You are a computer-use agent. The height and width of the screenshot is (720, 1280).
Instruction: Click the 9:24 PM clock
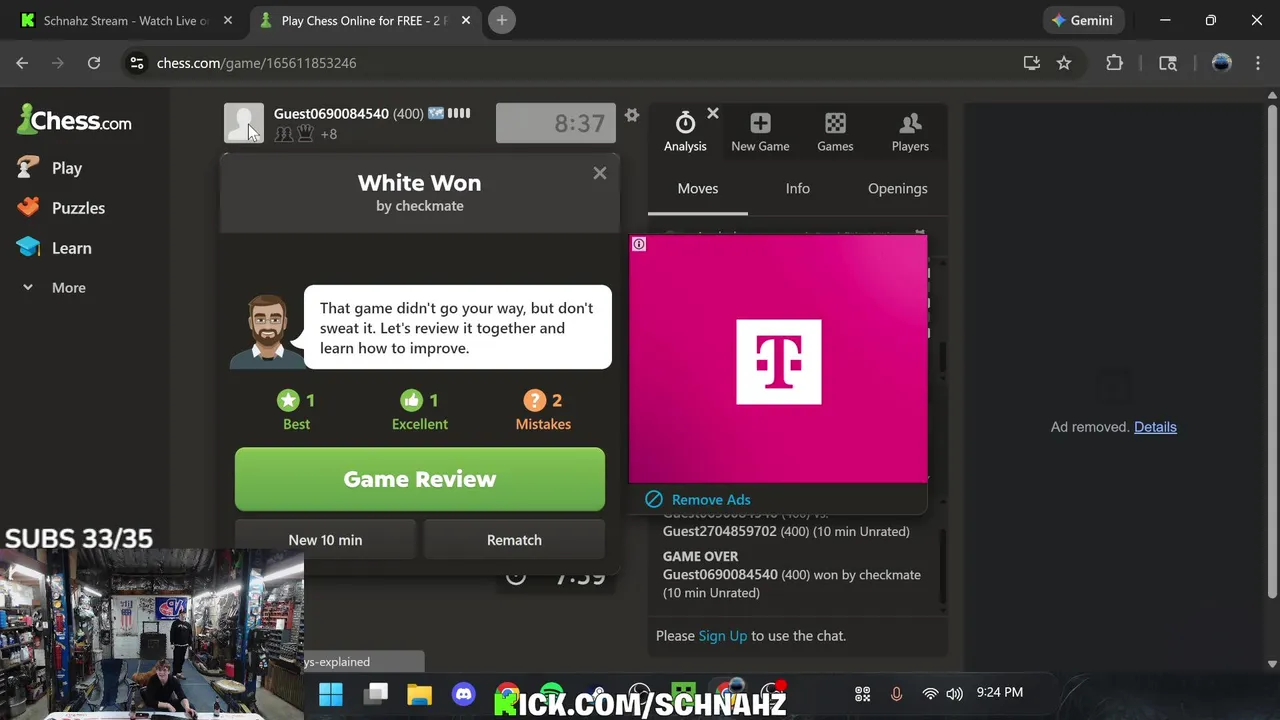click(999, 692)
